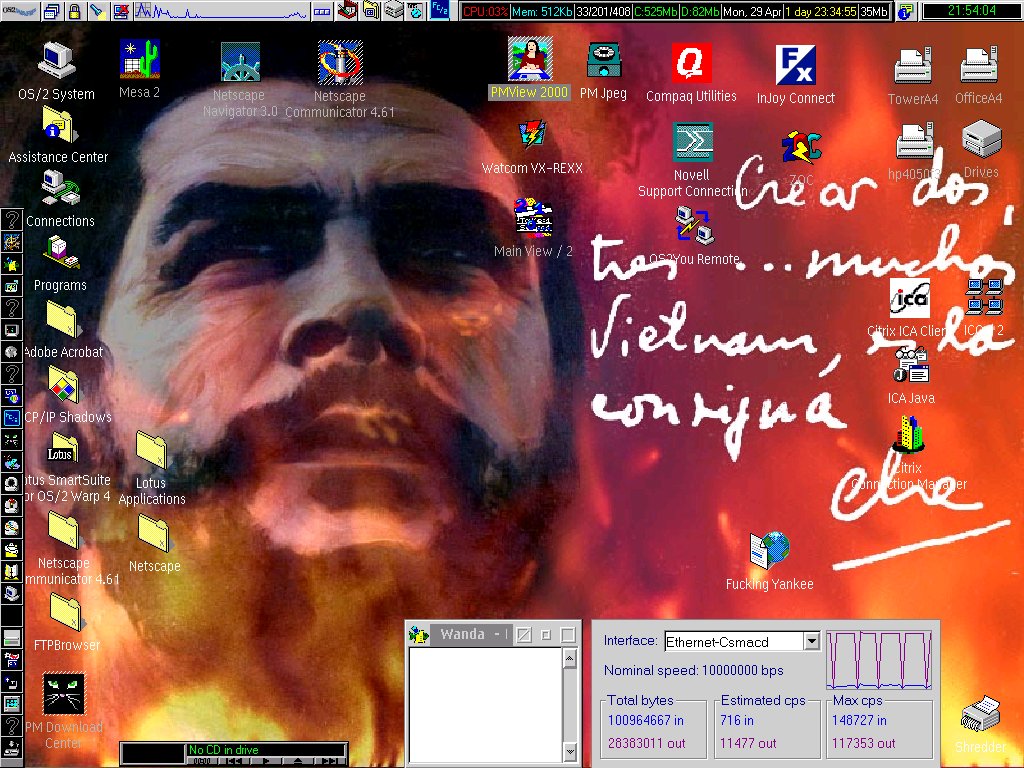Open the Lotus Applications folder

pos(152,450)
